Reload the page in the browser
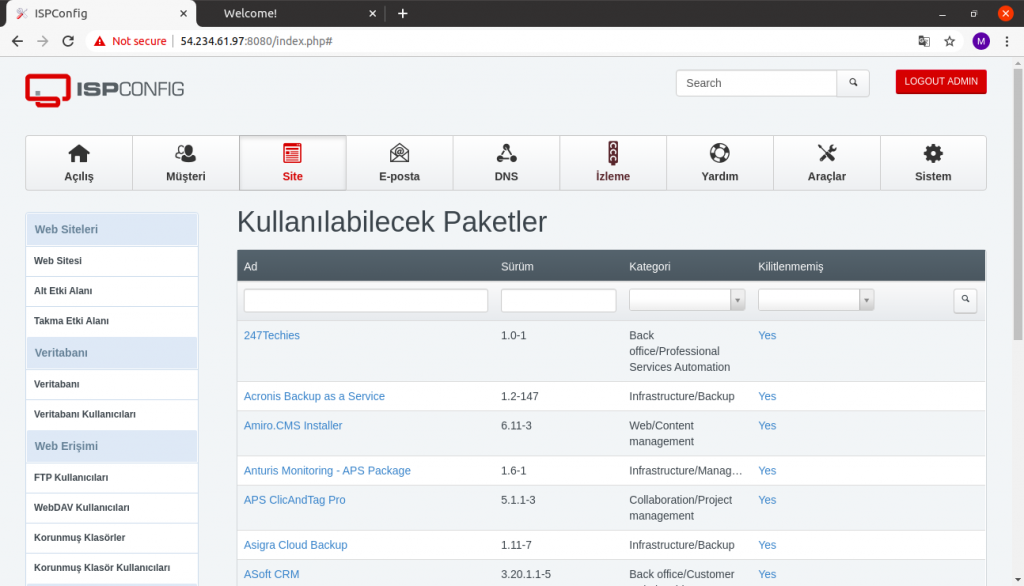Viewport: 1024px width, 586px height. [68, 41]
